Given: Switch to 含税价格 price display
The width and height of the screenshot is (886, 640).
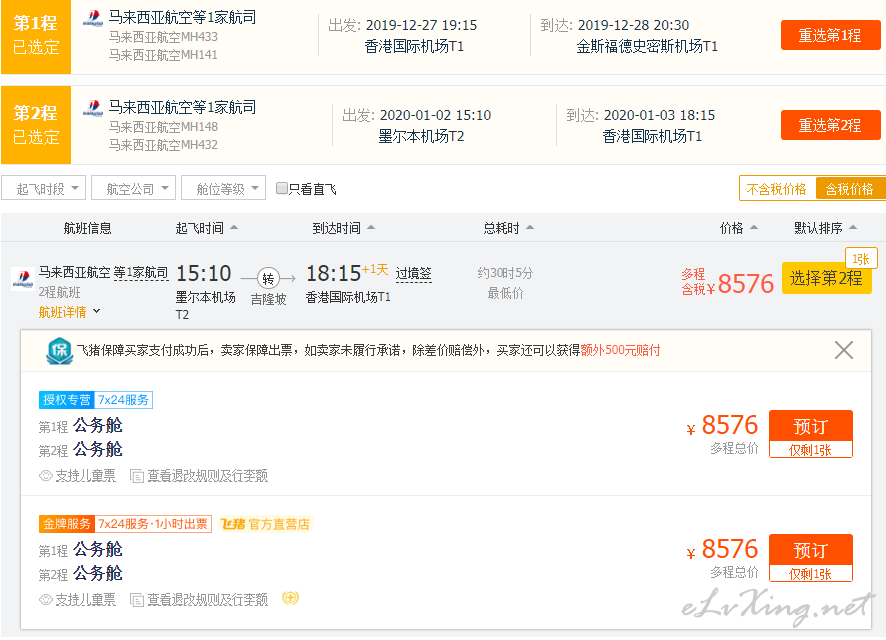Looking at the screenshot, I should [849, 189].
